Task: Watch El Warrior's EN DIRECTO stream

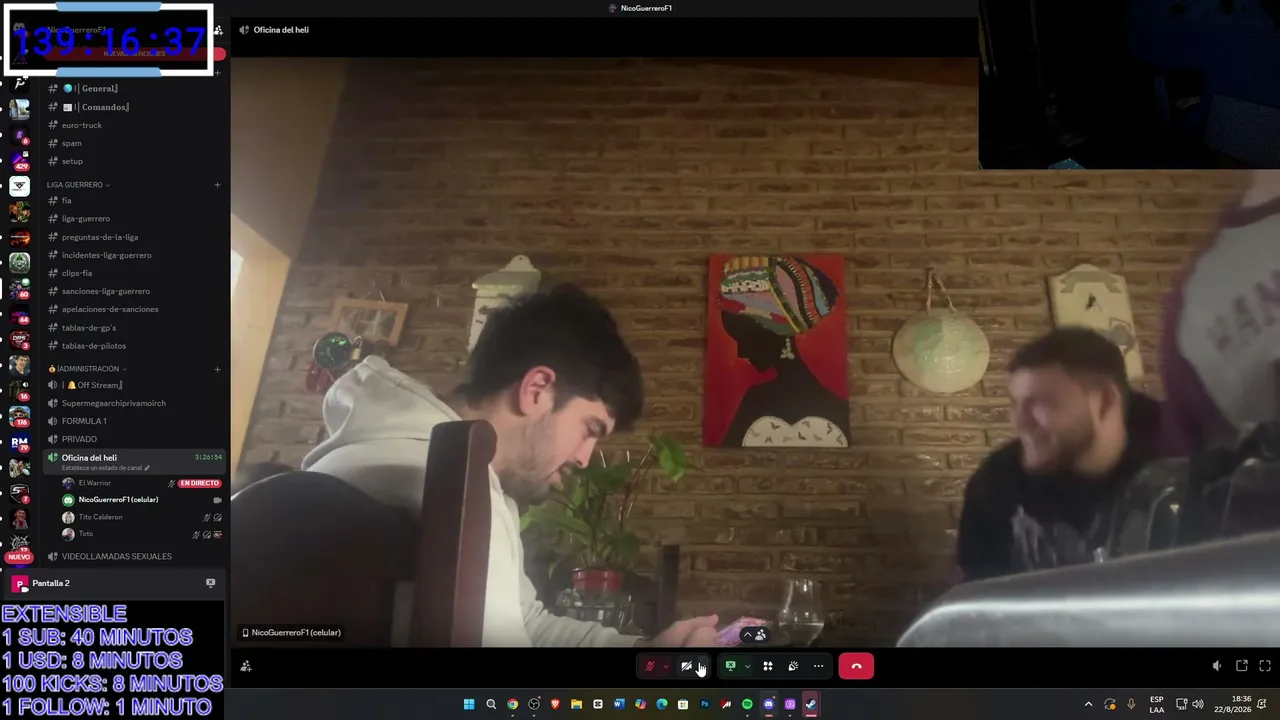Action: (200, 483)
